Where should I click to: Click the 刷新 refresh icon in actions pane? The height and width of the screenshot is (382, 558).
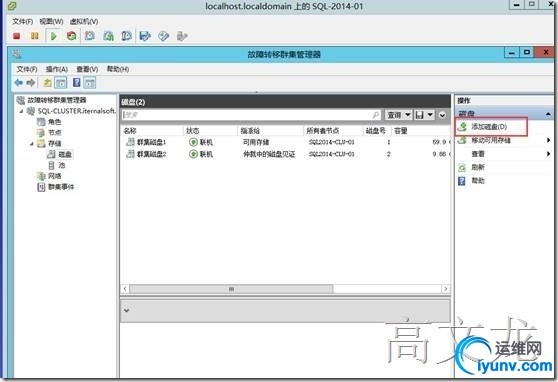pos(462,167)
